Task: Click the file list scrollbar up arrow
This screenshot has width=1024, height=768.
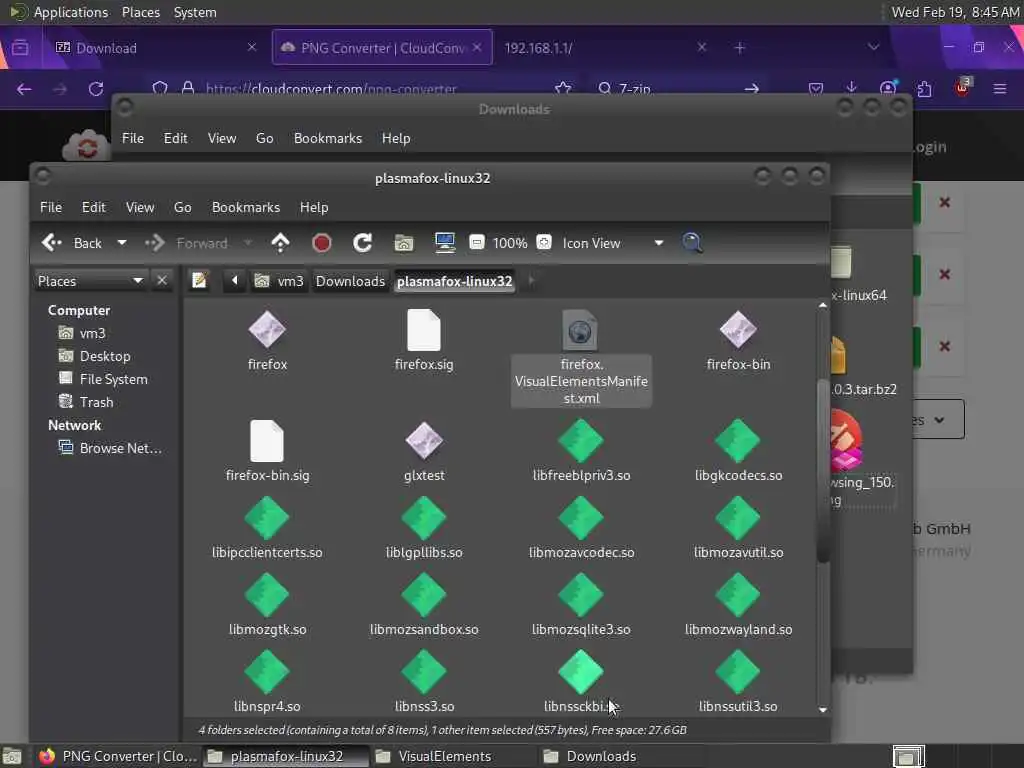Action: 823,305
